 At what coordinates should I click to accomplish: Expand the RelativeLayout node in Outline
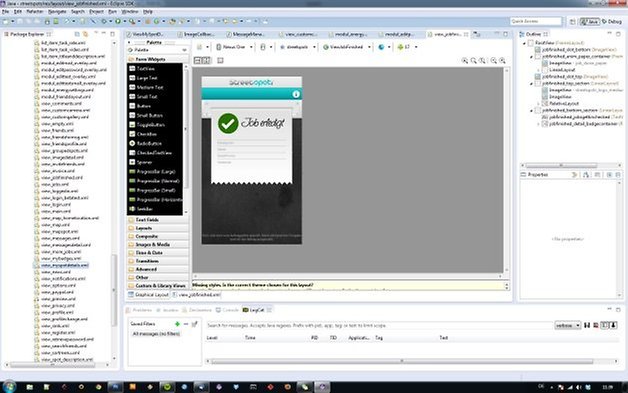pyautogui.click(x=538, y=103)
